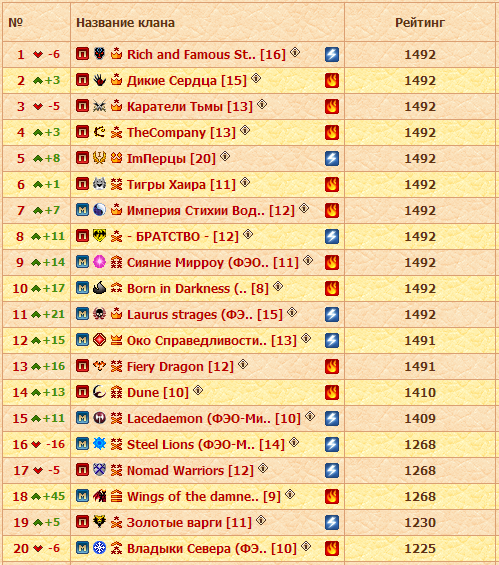Click the lightning icon in Nomad Warriors row
Viewport: 499px width, 565px height.
point(332,470)
